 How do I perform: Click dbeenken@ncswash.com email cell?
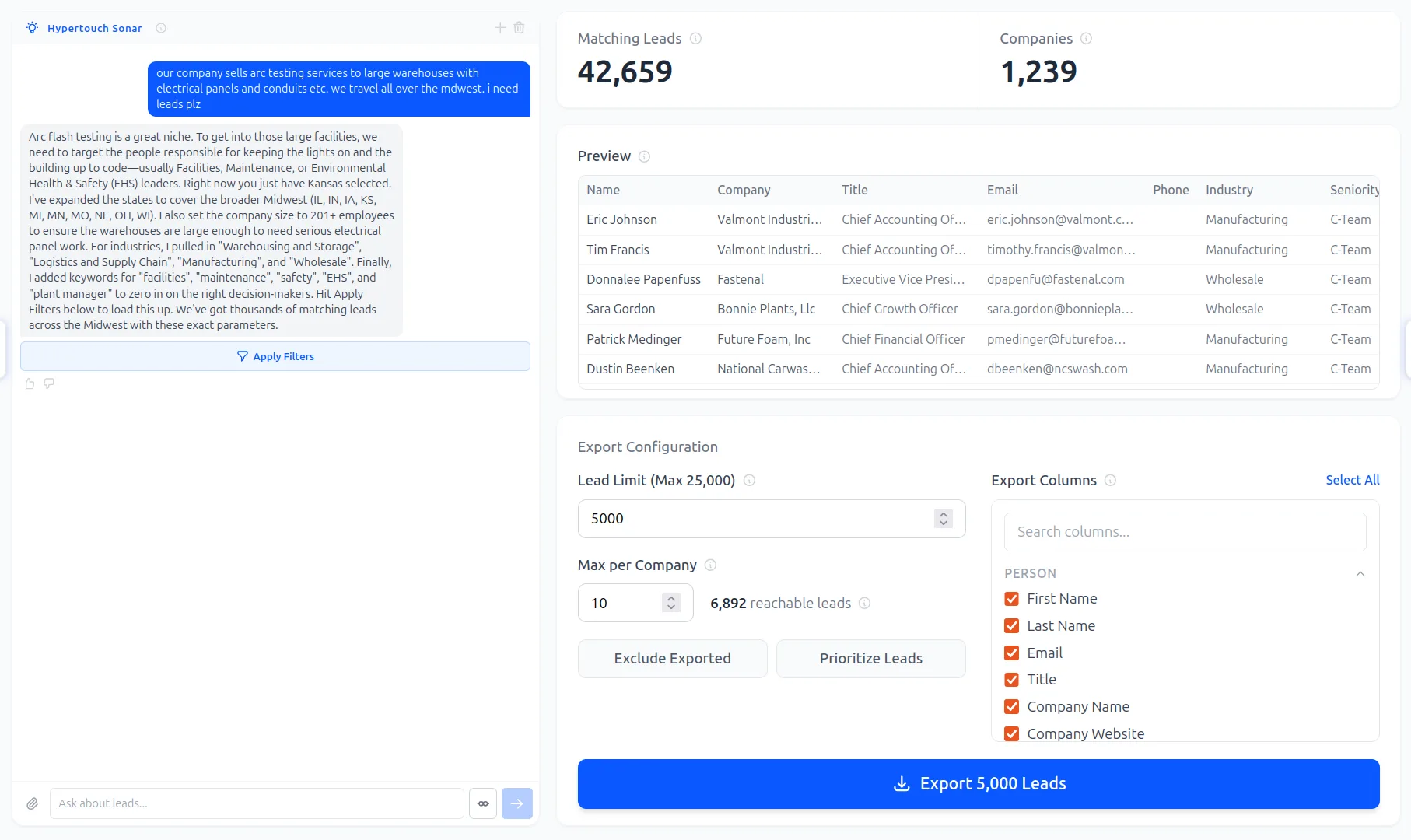1057,369
